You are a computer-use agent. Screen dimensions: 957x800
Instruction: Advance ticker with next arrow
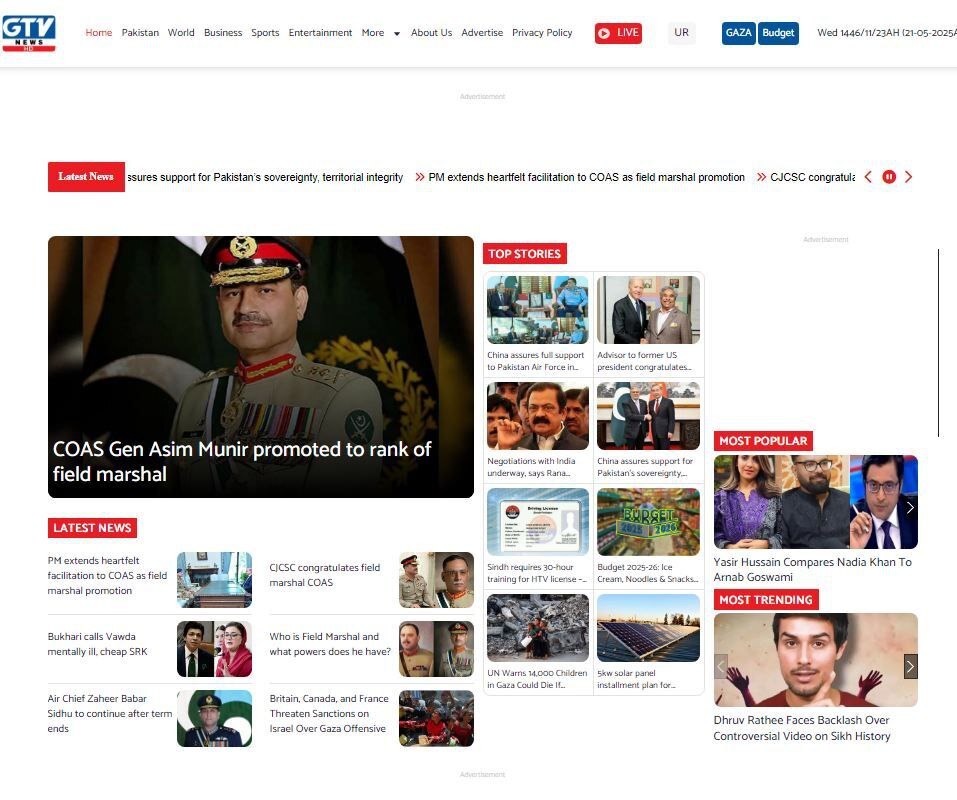(x=908, y=177)
